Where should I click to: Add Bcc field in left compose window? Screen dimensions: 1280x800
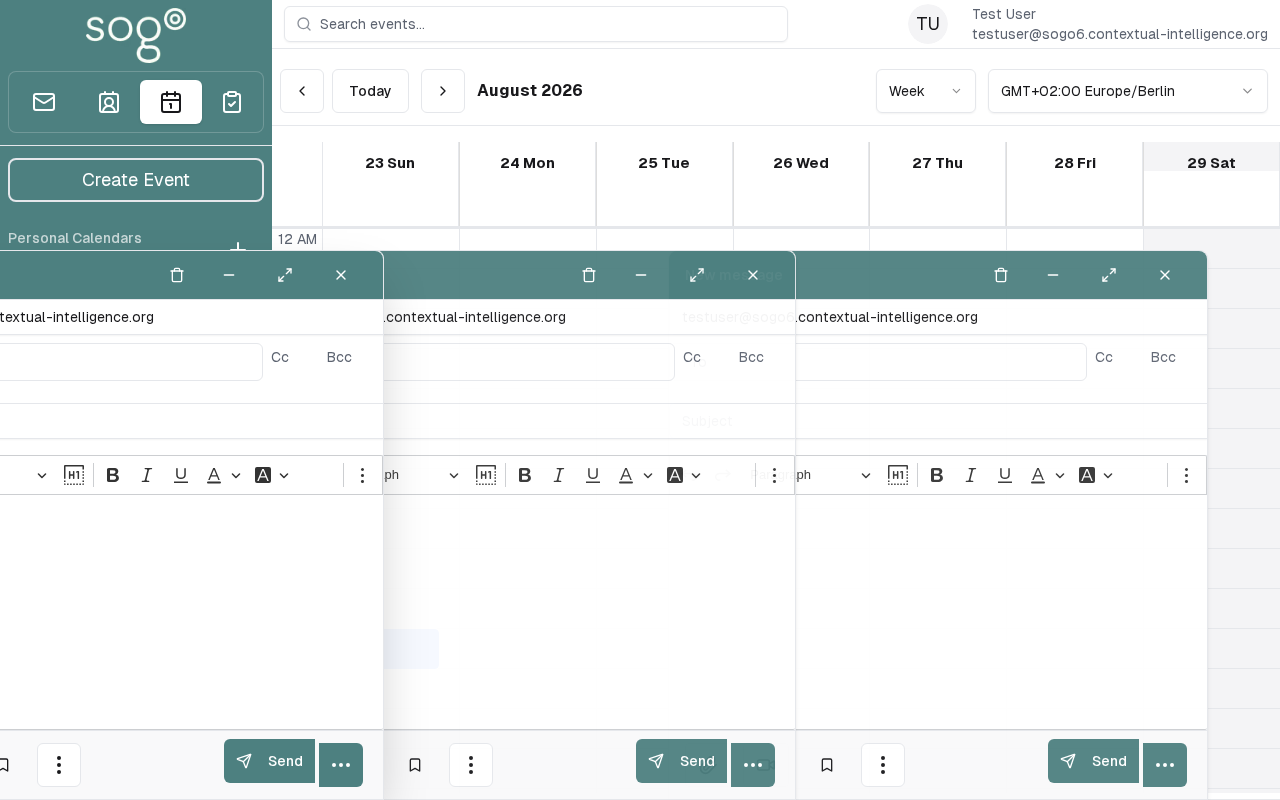[339, 357]
